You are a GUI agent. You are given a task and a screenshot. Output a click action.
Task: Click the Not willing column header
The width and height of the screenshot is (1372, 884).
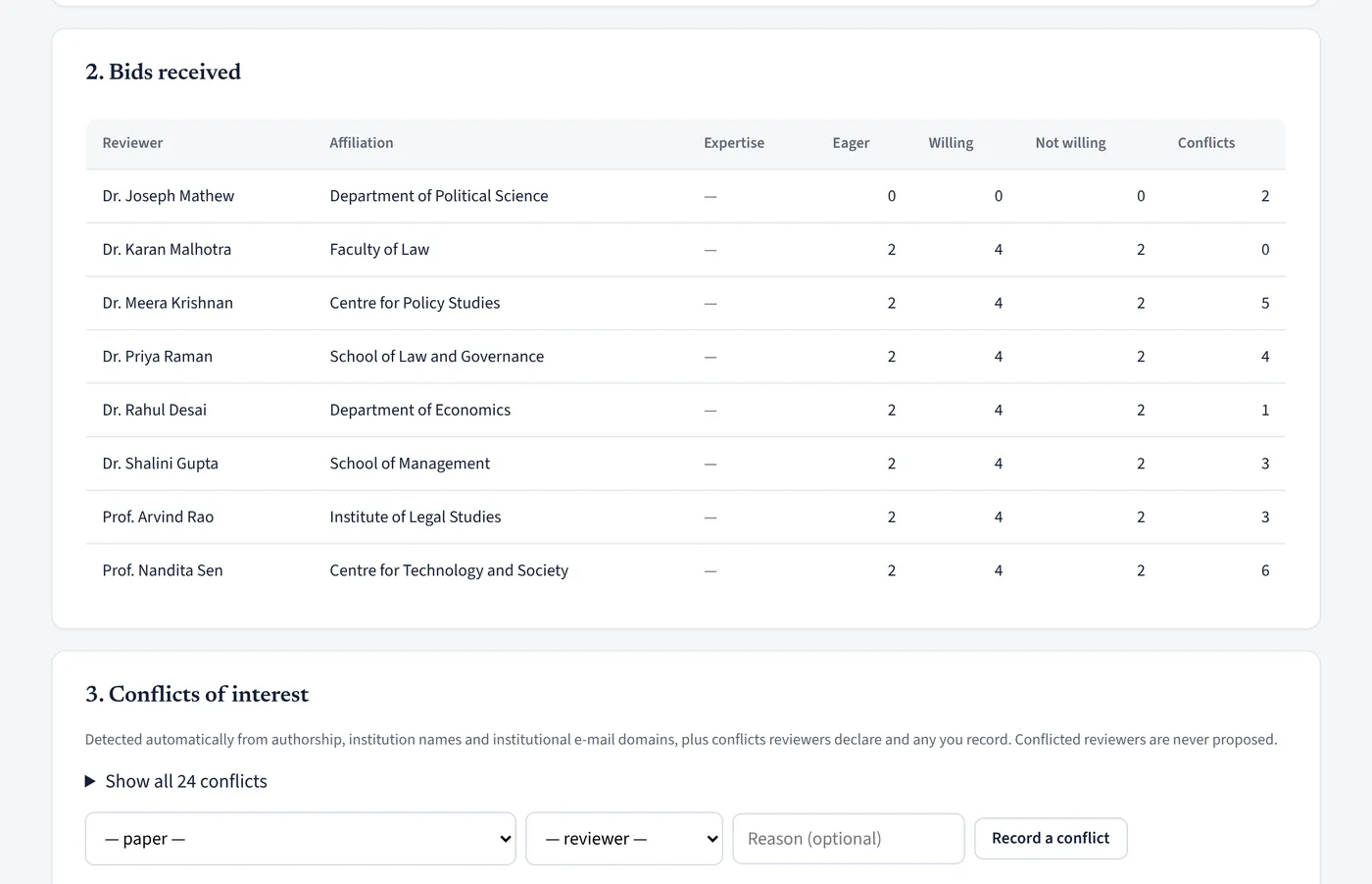click(1070, 143)
